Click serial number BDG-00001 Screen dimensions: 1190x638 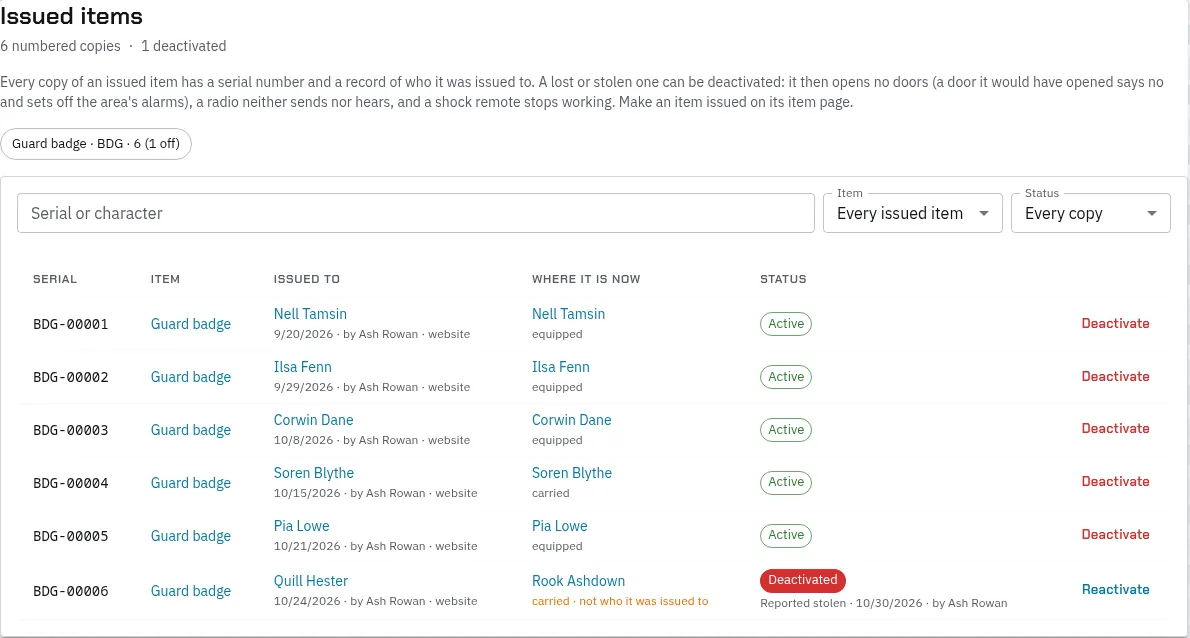(x=71, y=324)
